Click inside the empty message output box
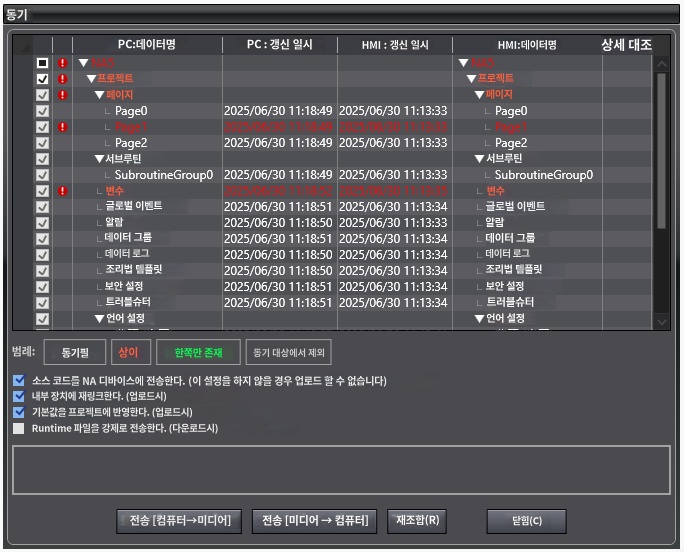The width and height of the screenshot is (684, 552). [x=341, y=470]
